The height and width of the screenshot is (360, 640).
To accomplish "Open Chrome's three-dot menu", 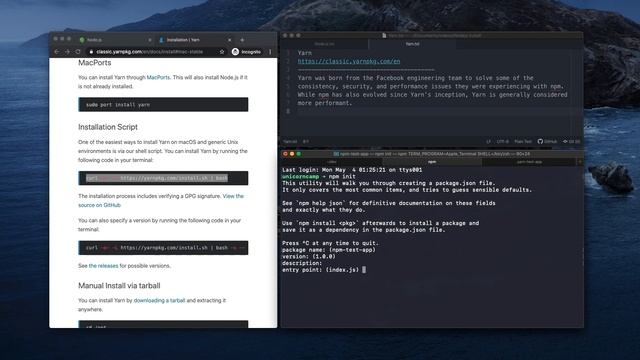I will coord(270,52).
